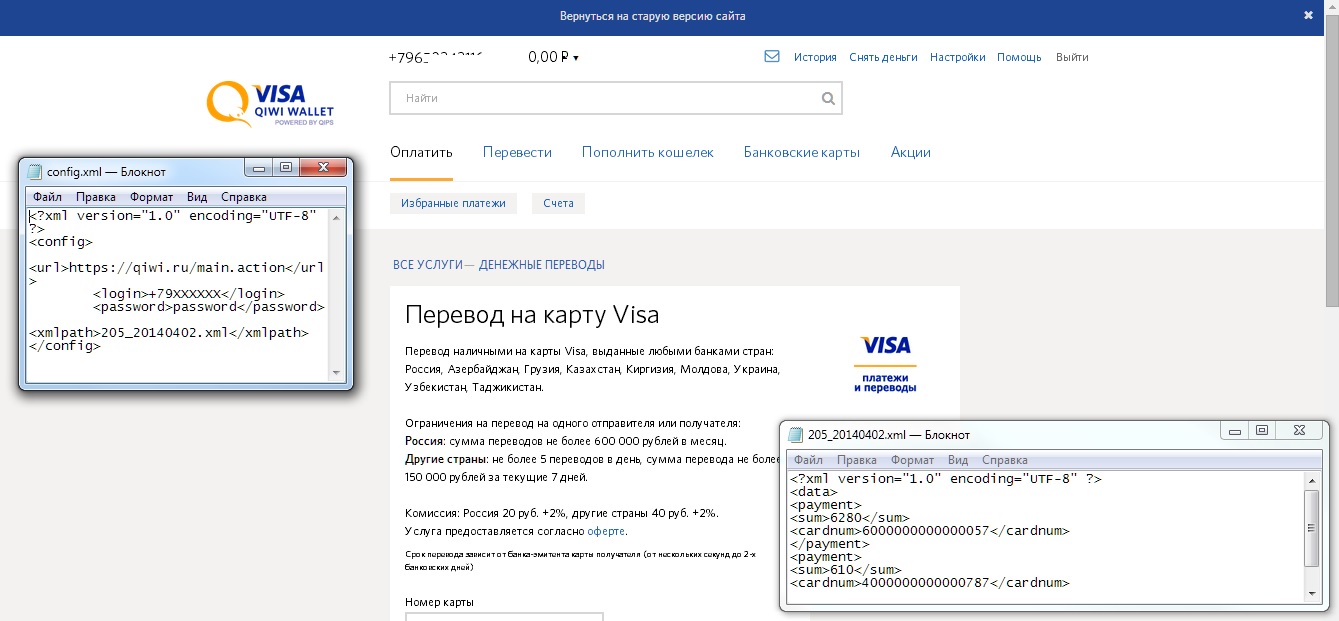Open Формат menu in config.xml Notepad

pyautogui.click(x=151, y=197)
